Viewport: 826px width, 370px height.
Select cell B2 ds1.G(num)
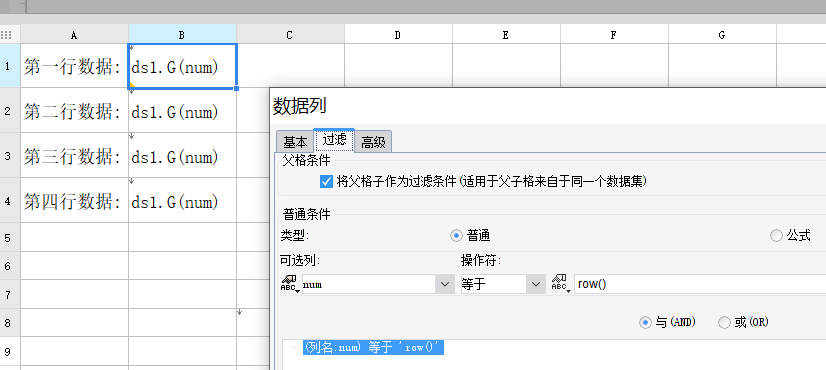click(x=182, y=111)
